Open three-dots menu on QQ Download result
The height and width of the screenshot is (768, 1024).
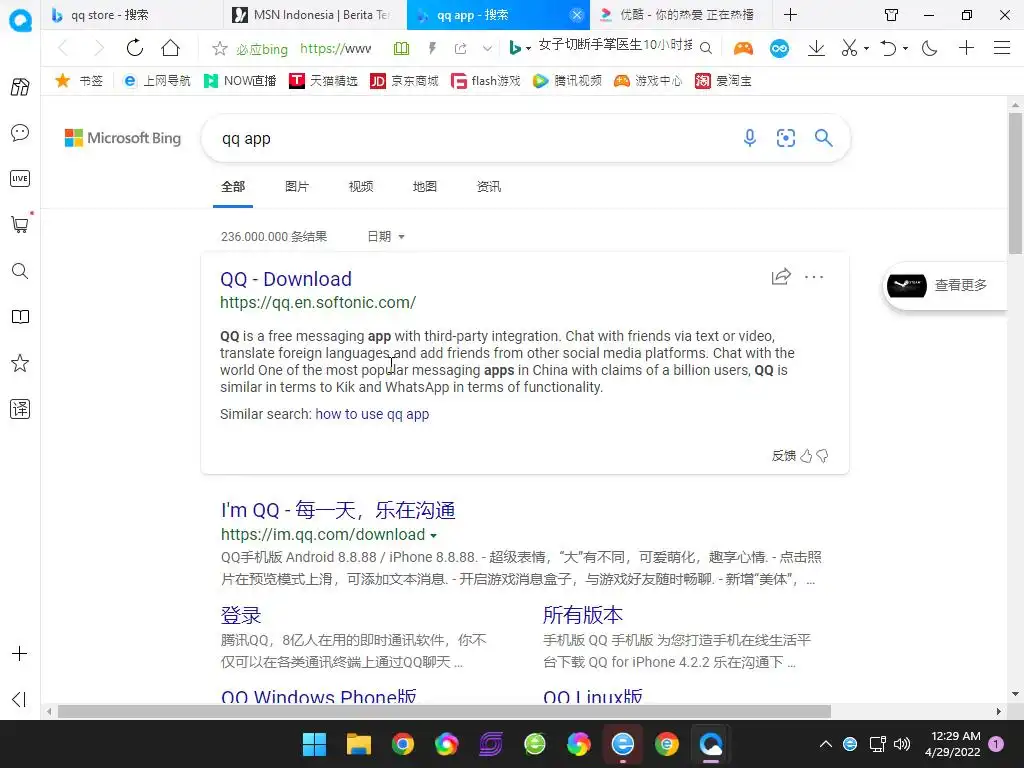[814, 277]
